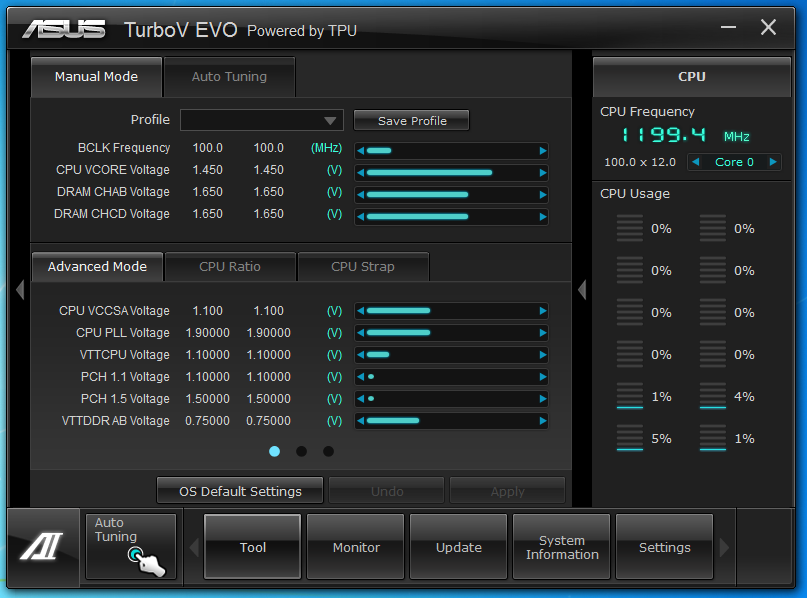The height and width of the screenshot is (598, 807).
Task: Adjust the CPU PLL Voltage slider
Action: (451, 333)
